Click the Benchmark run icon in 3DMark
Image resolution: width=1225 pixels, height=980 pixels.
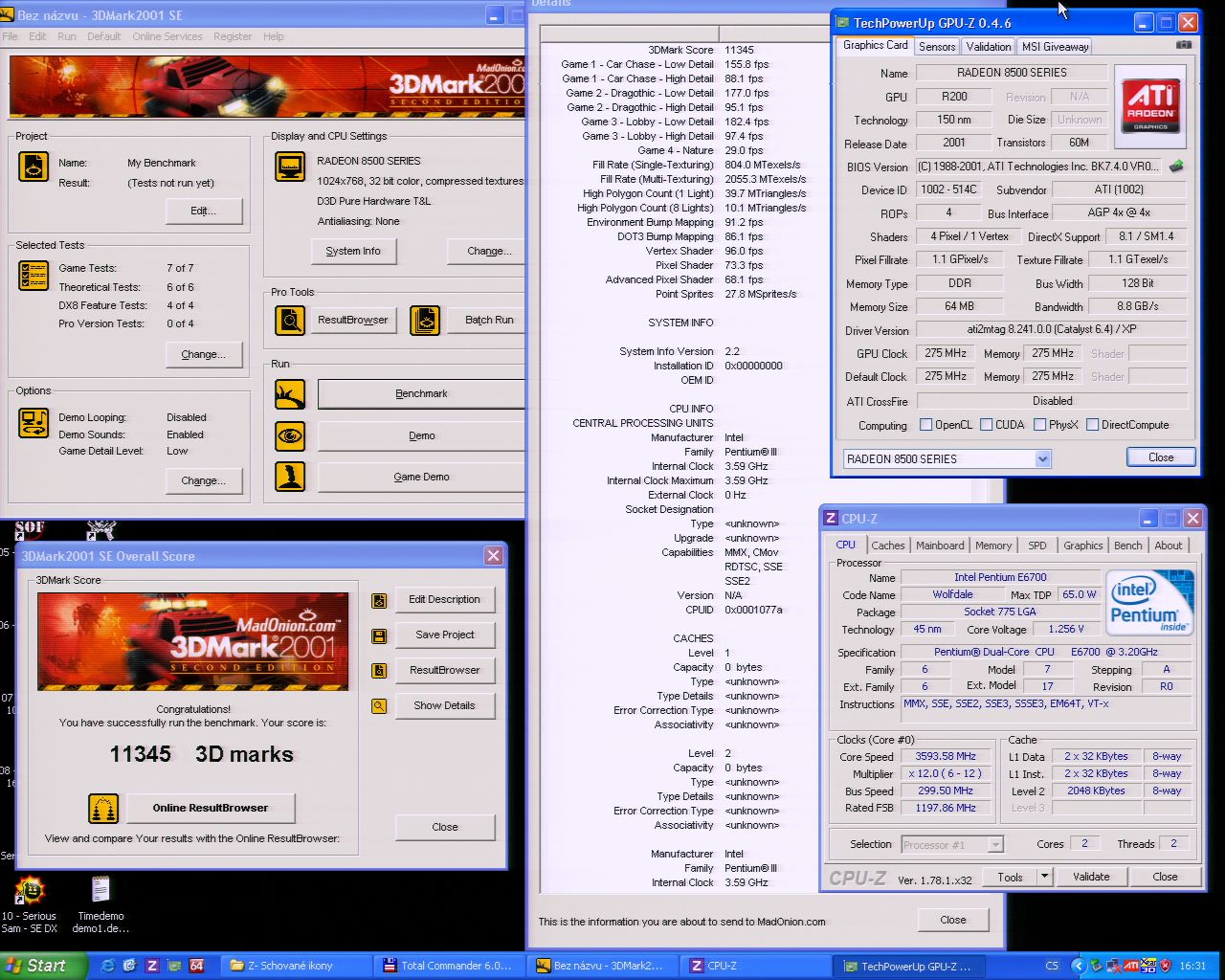(290, 394)
